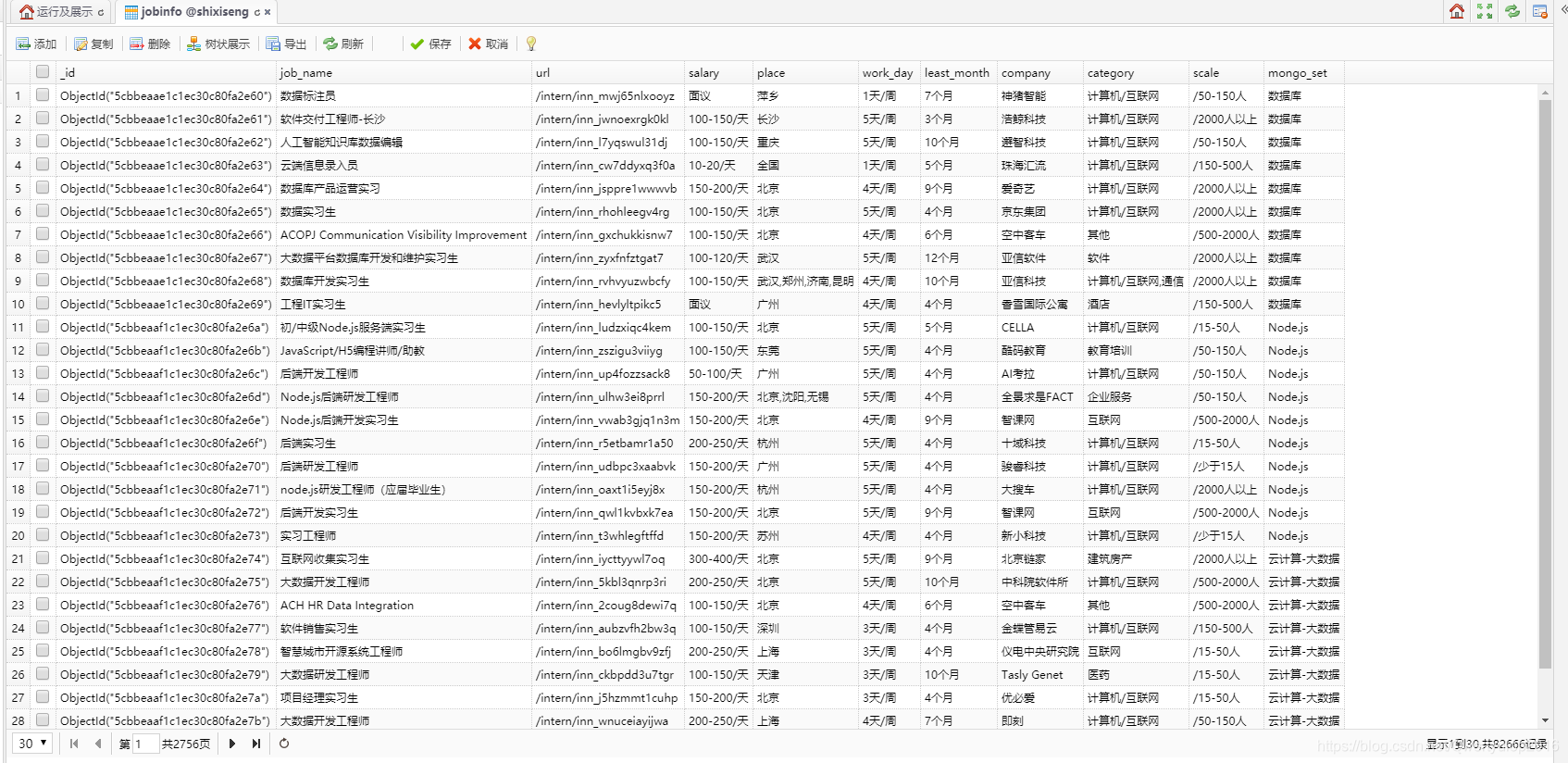Viewport: 1568px width, 763px height.
Task: Go to the last page
Action: point(256,744)
